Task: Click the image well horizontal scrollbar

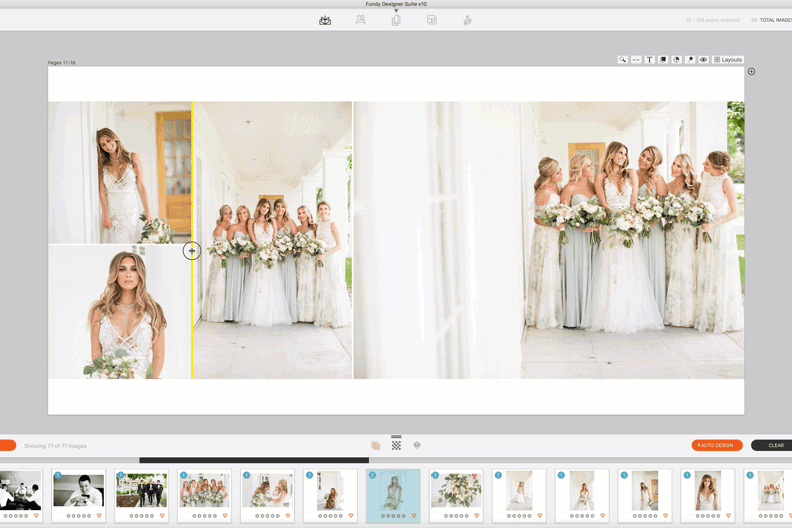Action: pos(254,460)
